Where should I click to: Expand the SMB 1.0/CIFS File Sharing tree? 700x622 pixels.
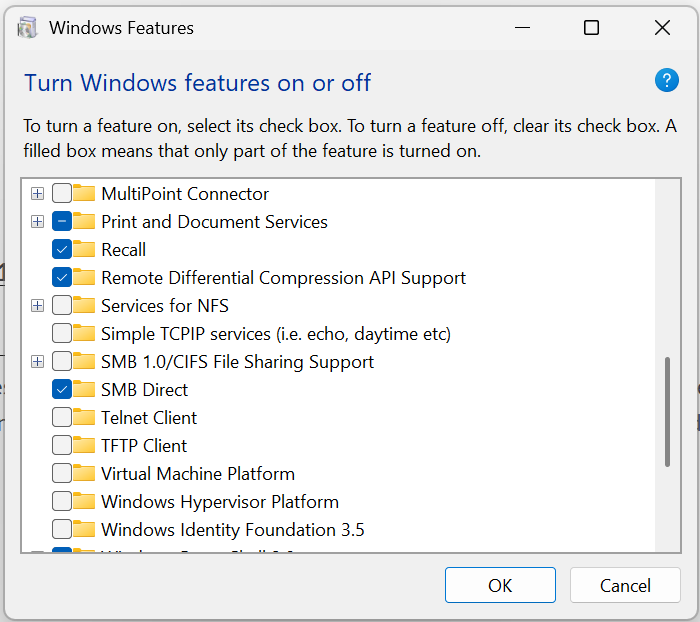(x=37, y=362)
